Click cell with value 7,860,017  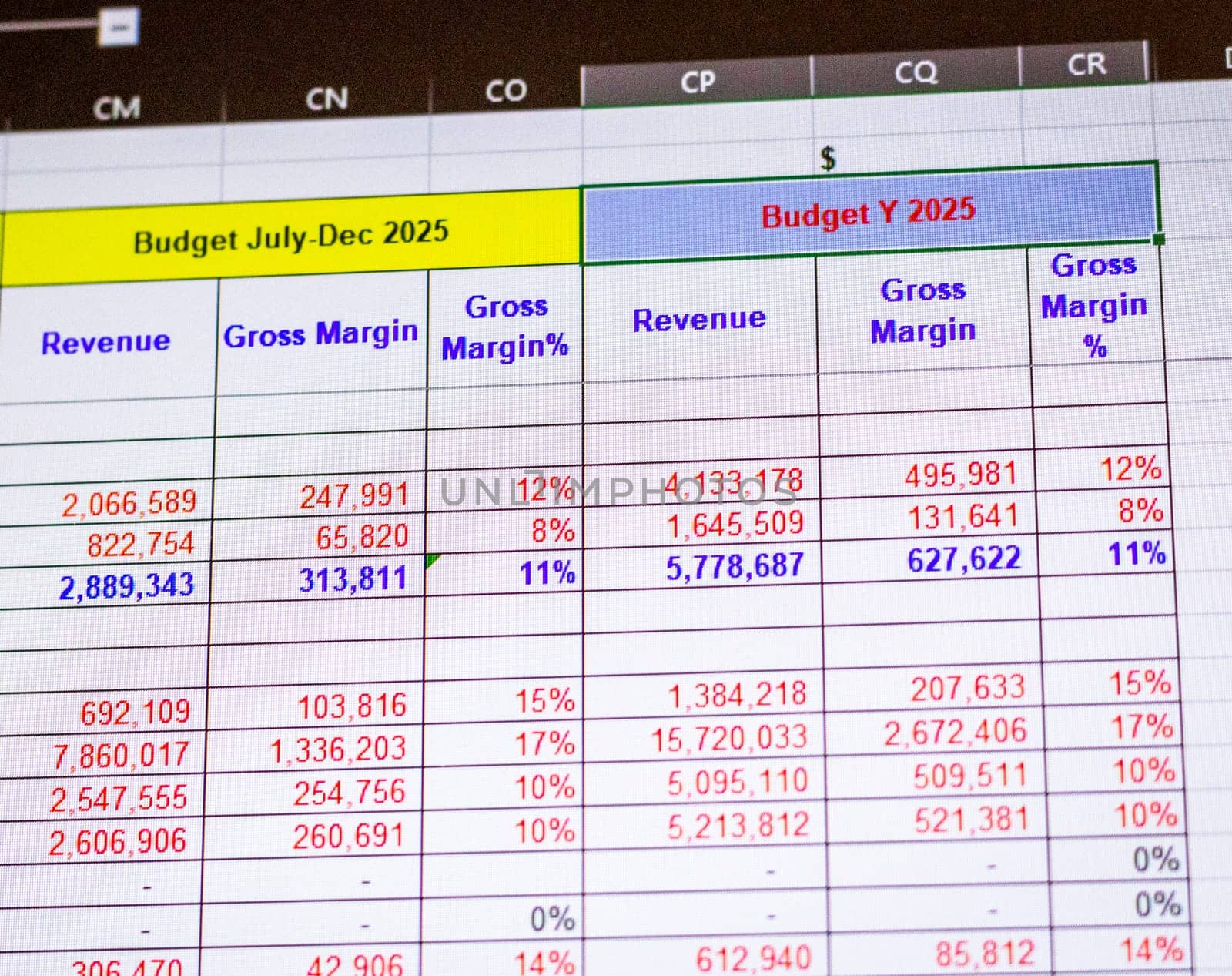click(x=102, y=756)
